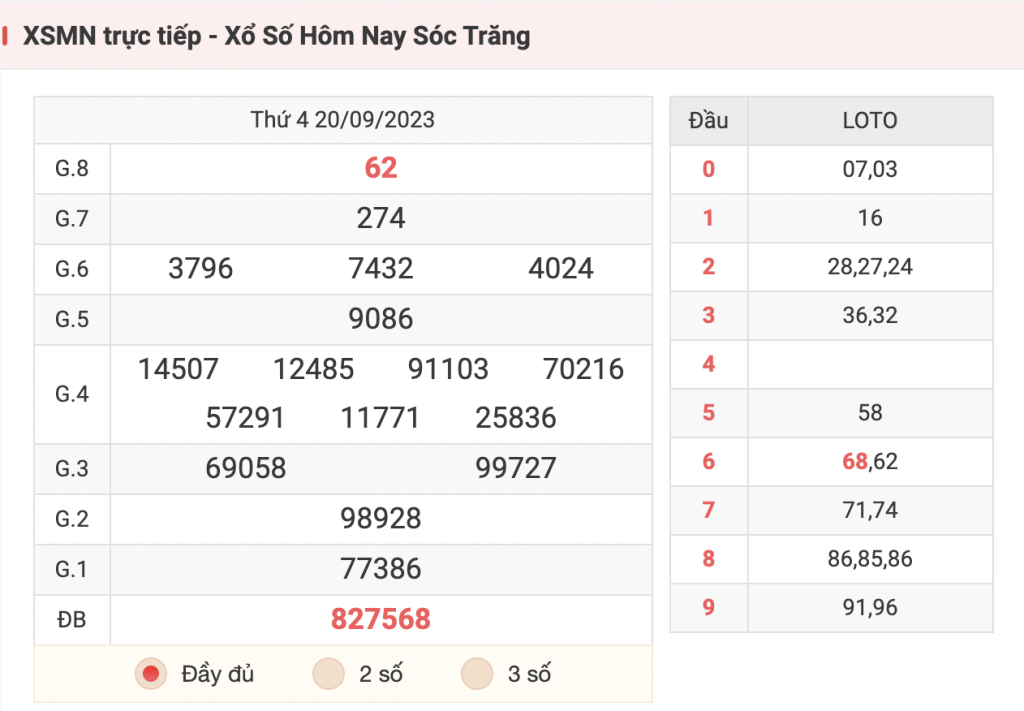This screenshot has height=711, width=1024.
Task: Click the LOTO column header
Action: pyautogui.click(x=870, y=121)
